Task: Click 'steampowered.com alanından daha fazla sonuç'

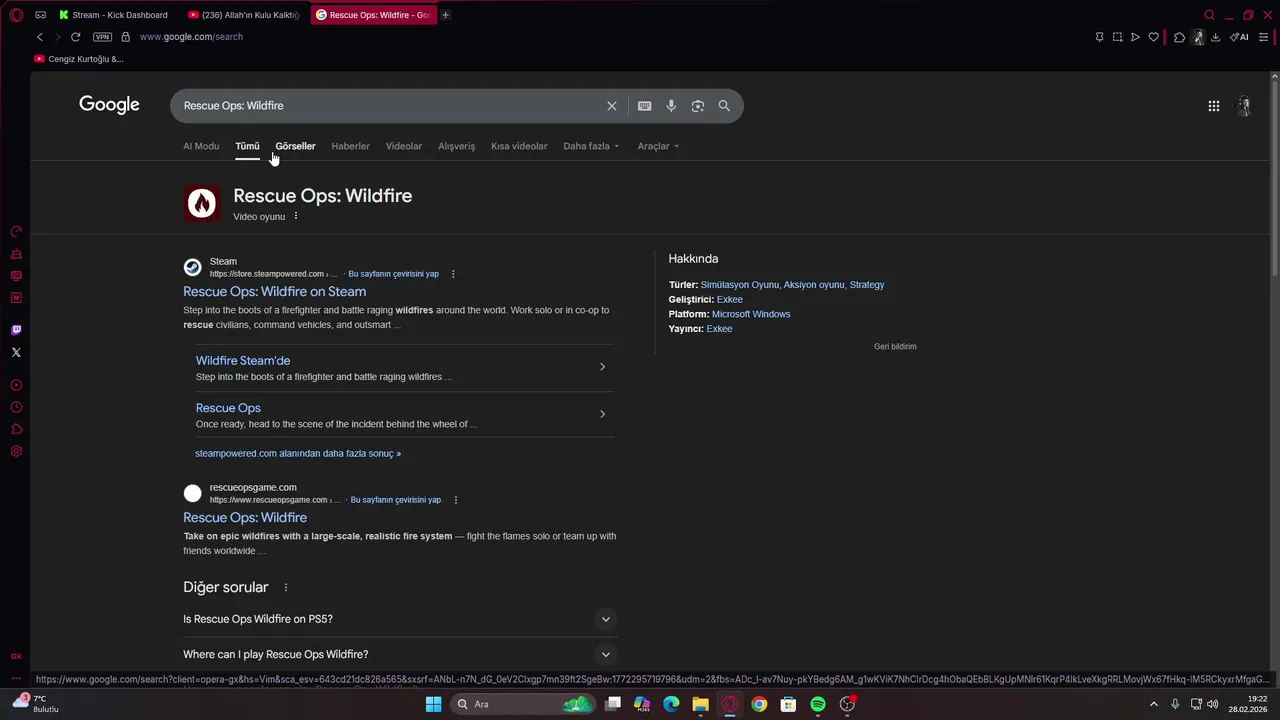Action: (298, 454)
